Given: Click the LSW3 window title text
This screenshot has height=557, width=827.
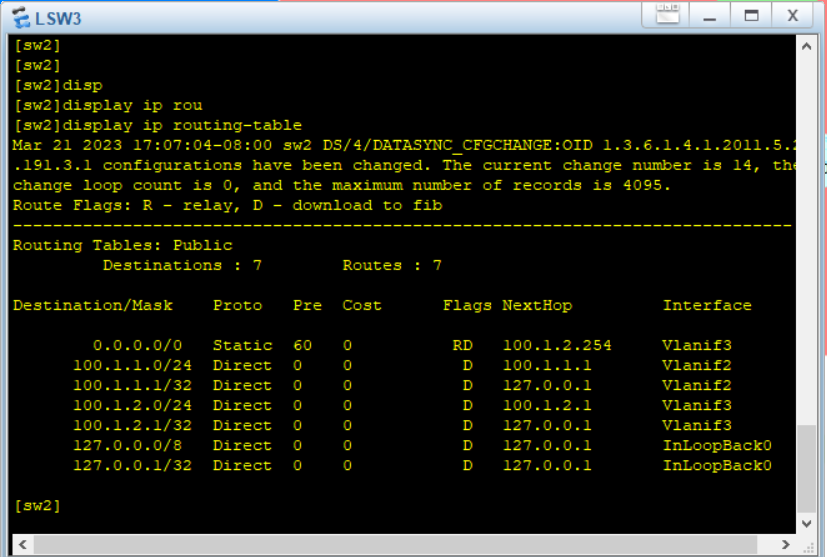Looking at the screenshot, I should pos(58,18).
